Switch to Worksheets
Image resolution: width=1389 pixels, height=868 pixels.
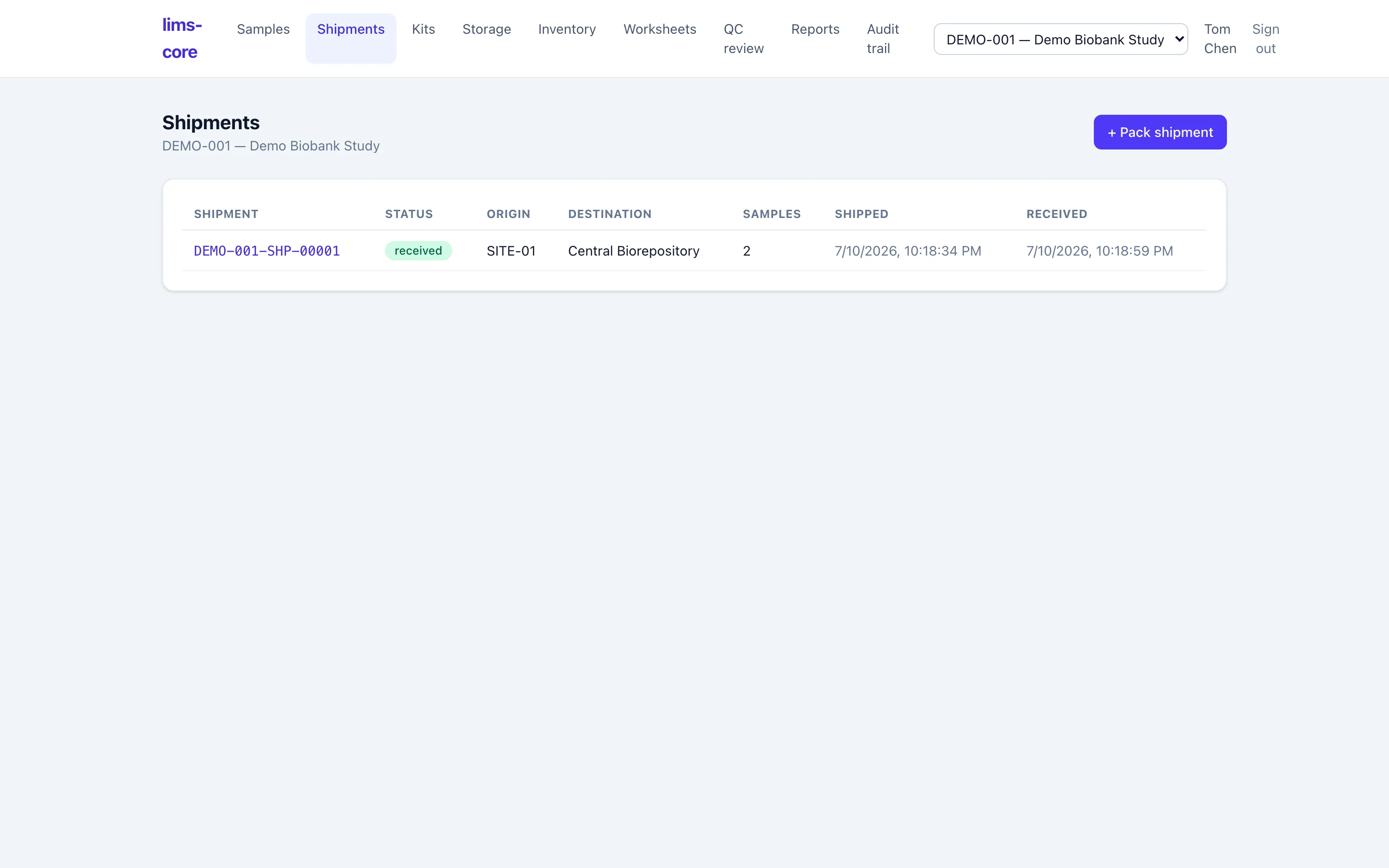click(660, 29)
